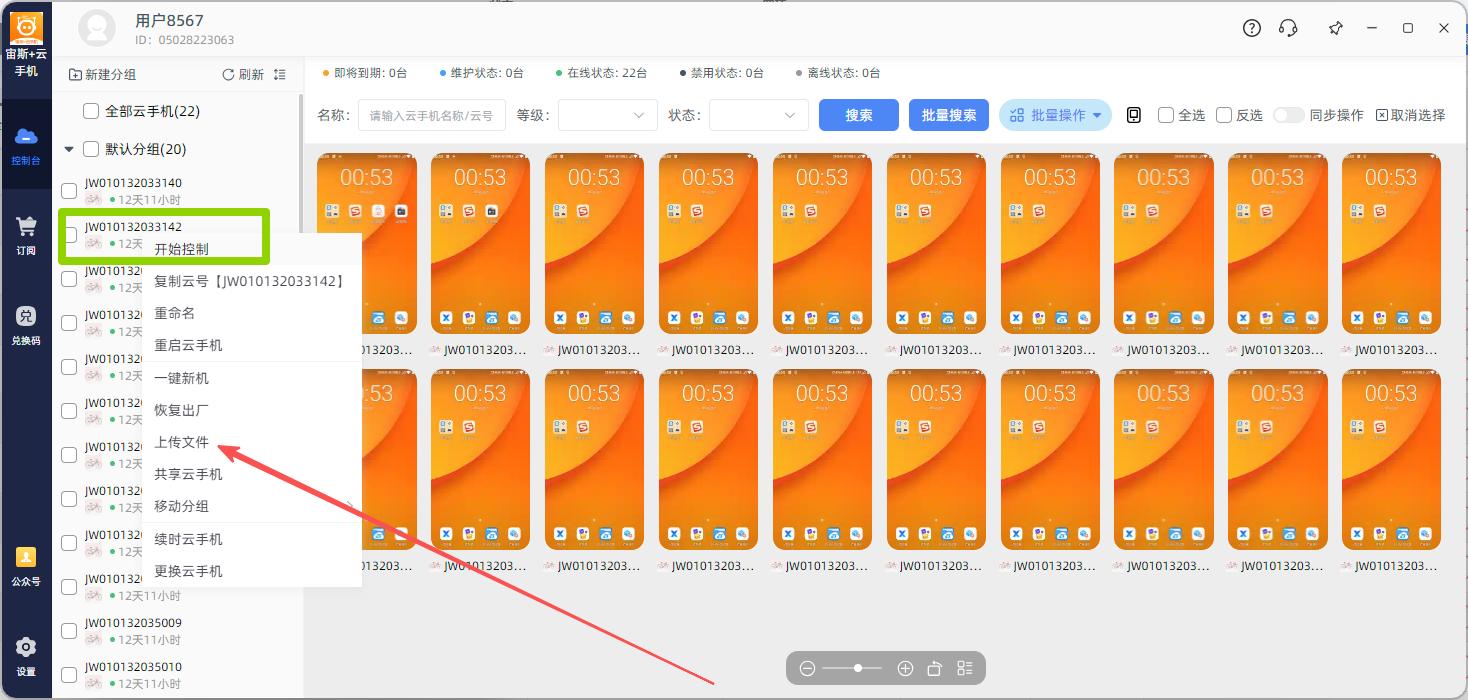Image resolution: width=1468 pixels, height=700 pixels.
Task: Select 一键新机 in the context menu
Action: (252, 378)
